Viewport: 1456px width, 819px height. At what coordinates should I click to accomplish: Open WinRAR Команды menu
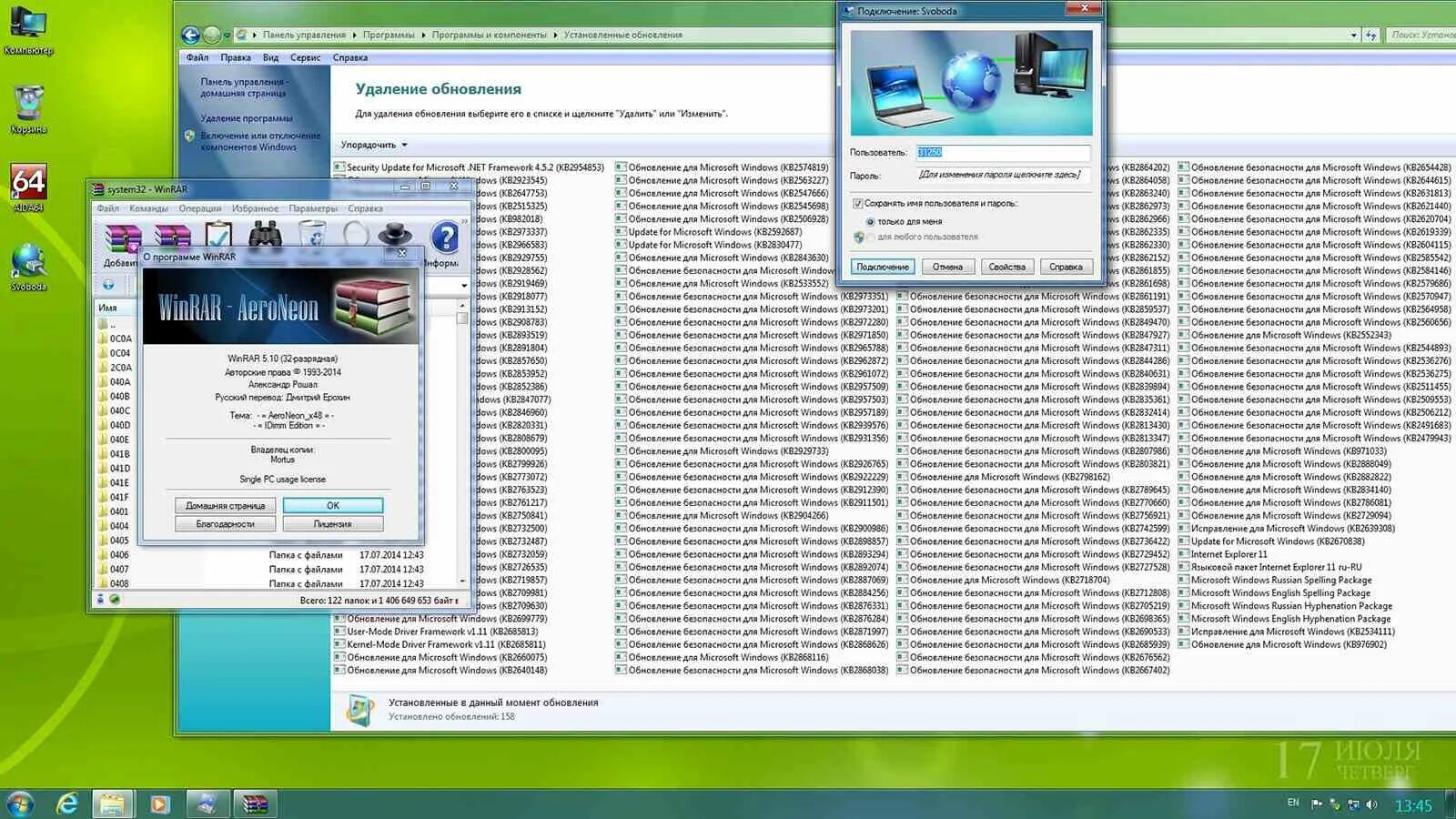coord(148,208)
